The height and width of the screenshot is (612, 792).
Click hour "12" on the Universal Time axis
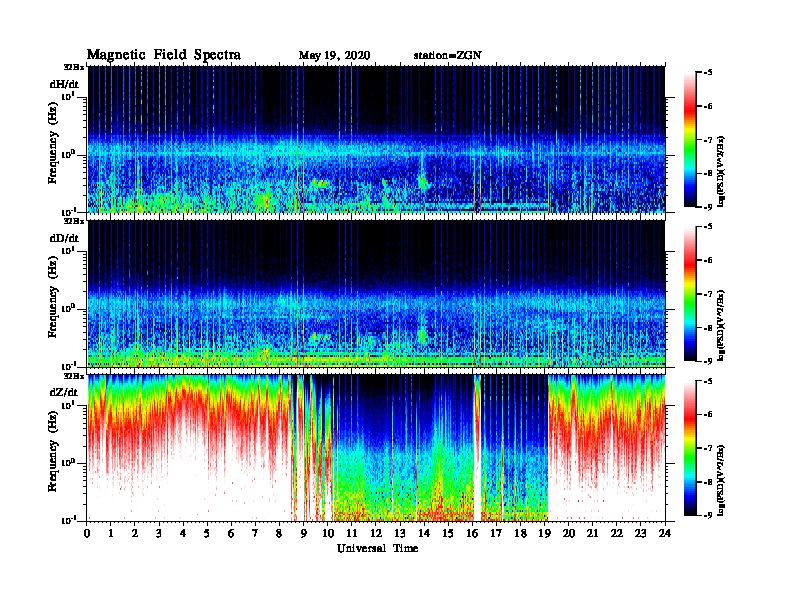coord(375,533)
